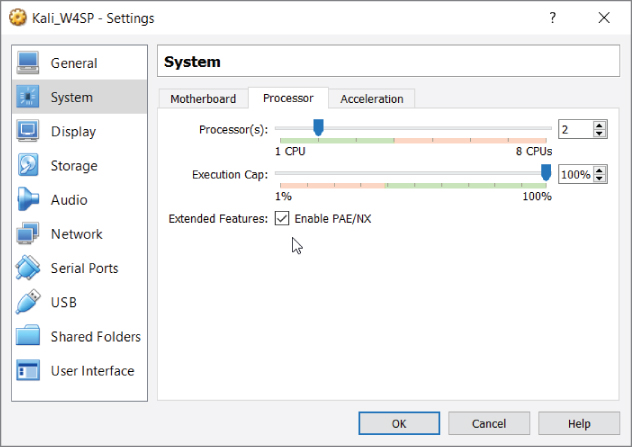Toggle Enable PAE/NX checkbox

[x=282, y=218]
